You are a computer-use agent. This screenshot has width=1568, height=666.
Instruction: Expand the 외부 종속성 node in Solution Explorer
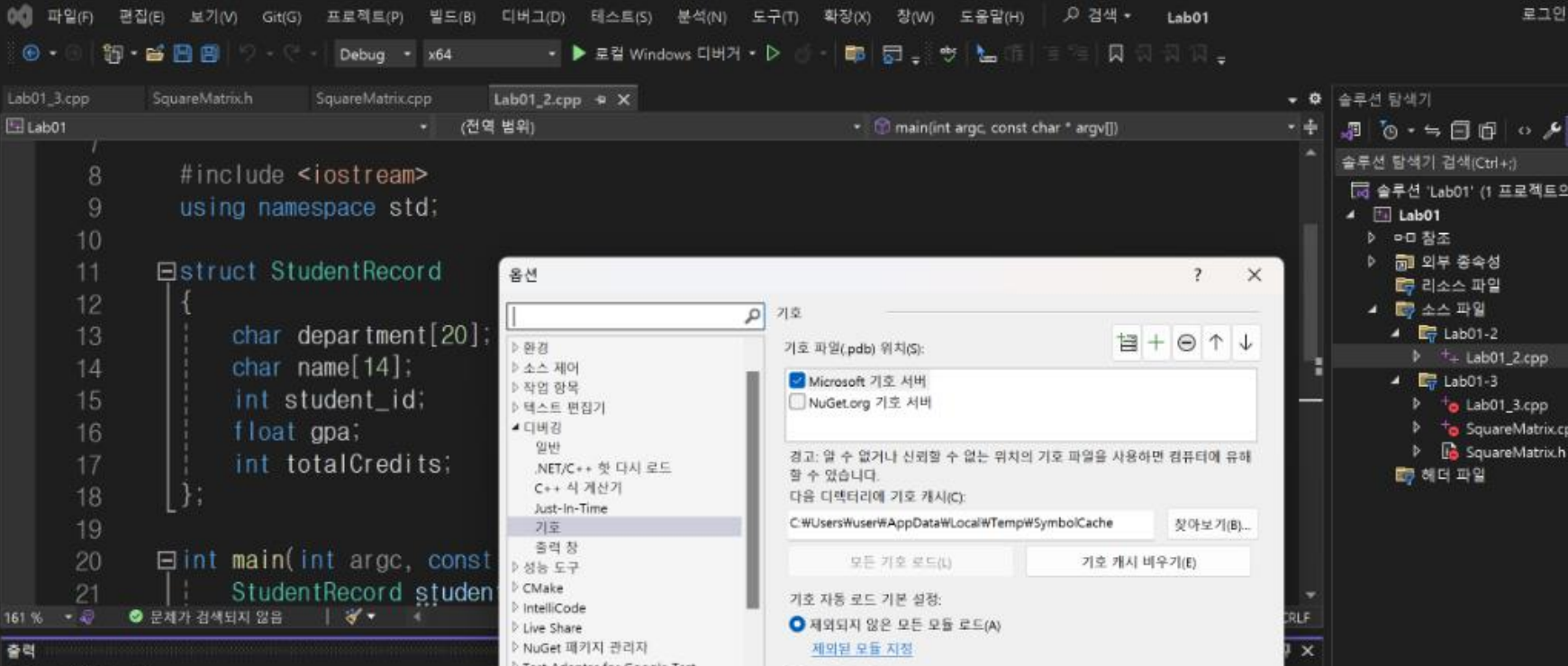pos(1372,262)
